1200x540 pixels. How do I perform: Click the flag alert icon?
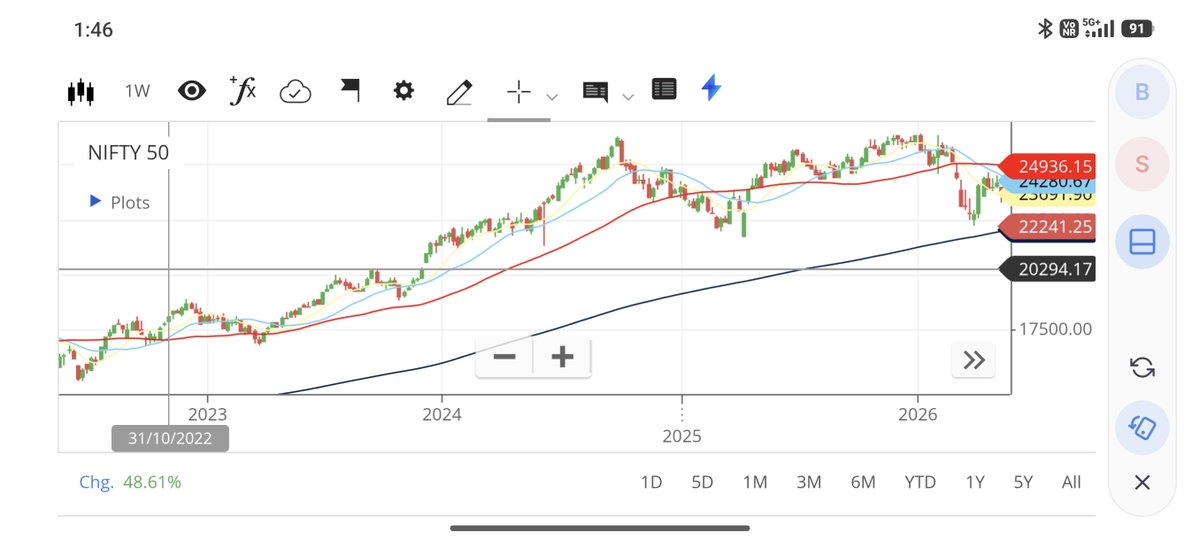pos(349,91)
